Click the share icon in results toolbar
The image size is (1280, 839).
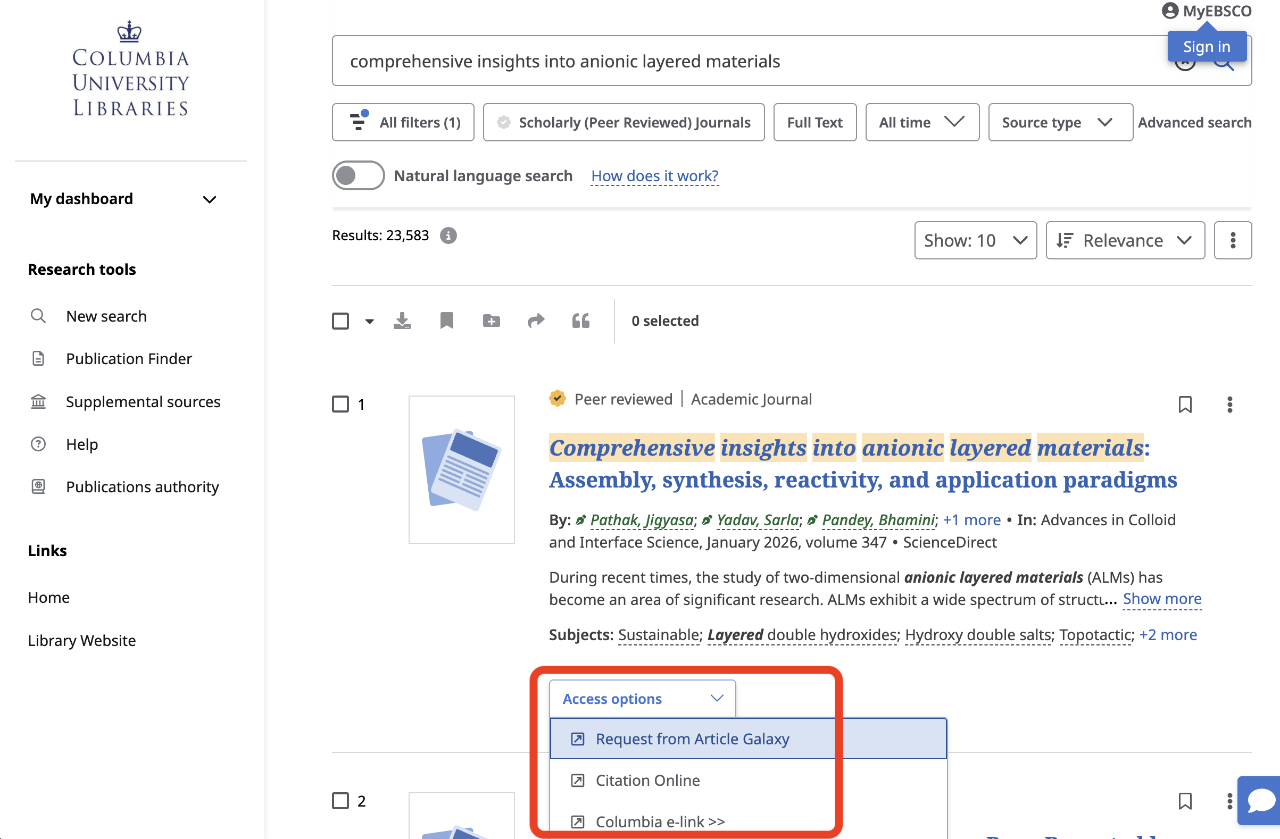(x=536, y=320)
